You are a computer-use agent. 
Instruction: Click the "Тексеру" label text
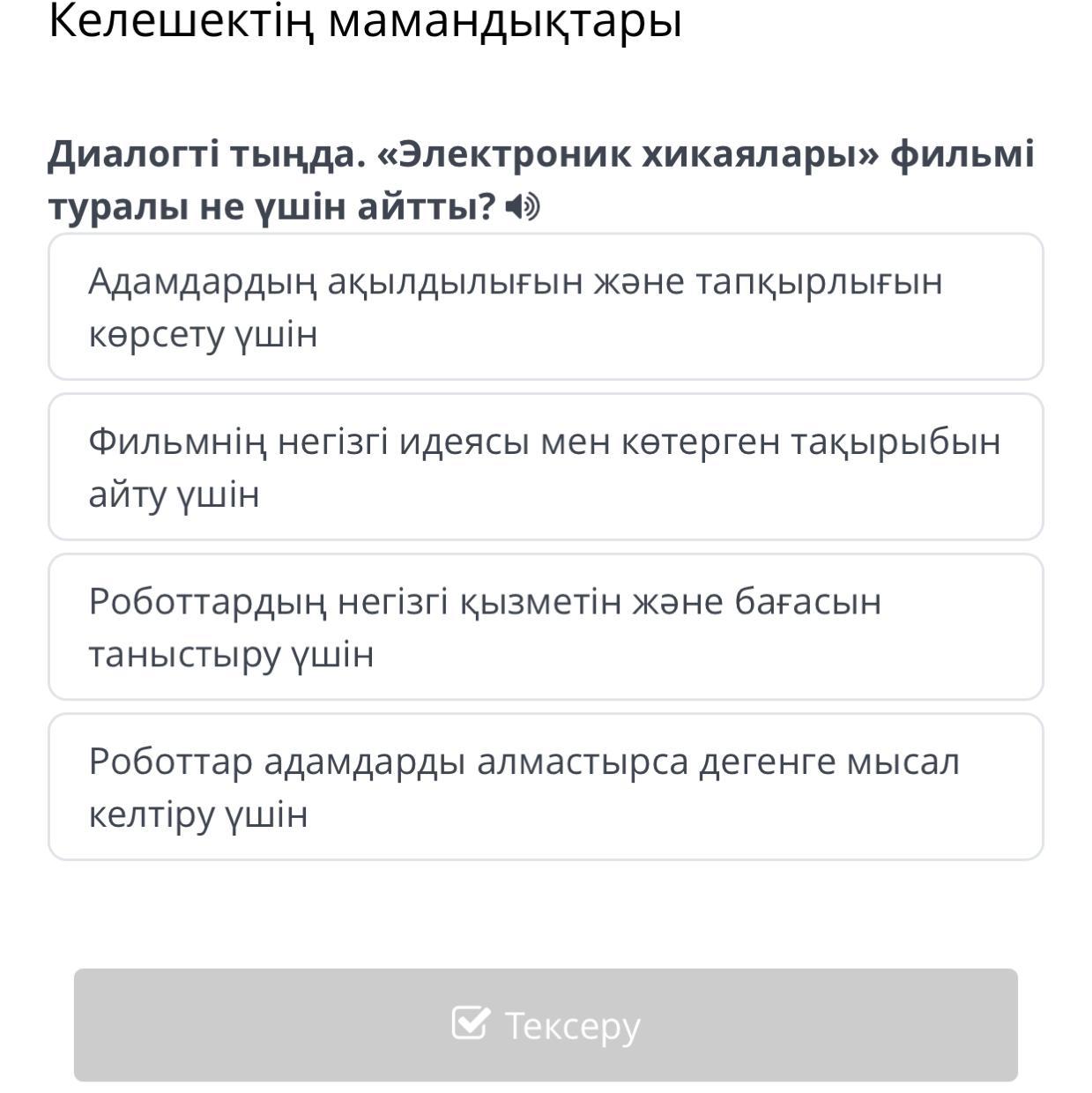(572, 1026)
